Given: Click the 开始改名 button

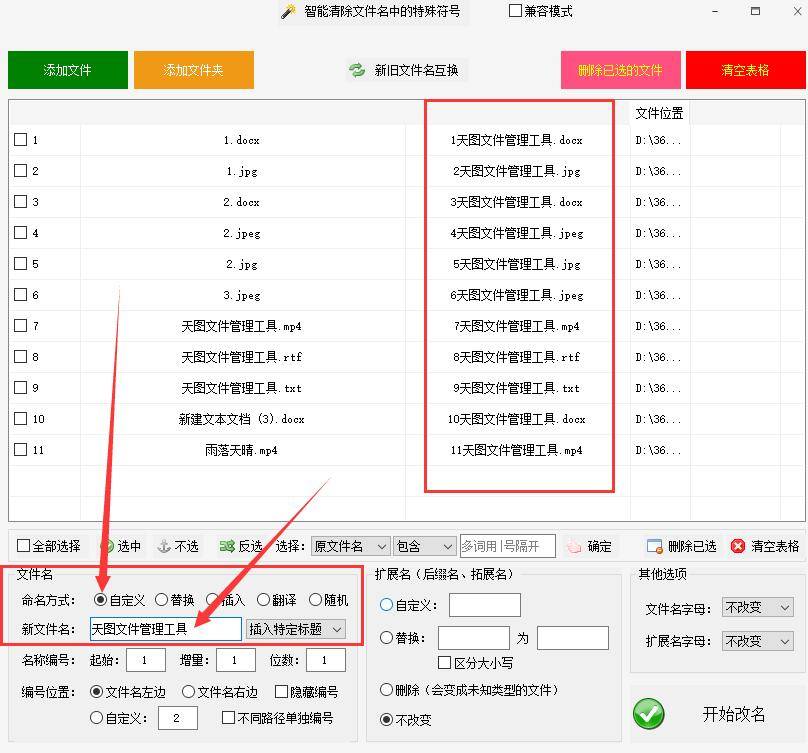Looking at the screenshot, I should click(718, 714).
